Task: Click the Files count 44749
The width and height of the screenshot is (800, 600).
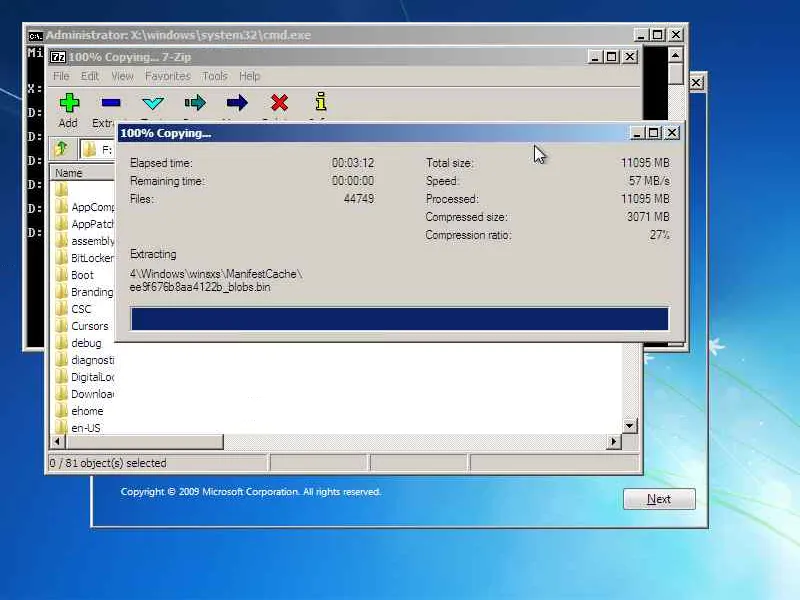Action: click(359, 198)
